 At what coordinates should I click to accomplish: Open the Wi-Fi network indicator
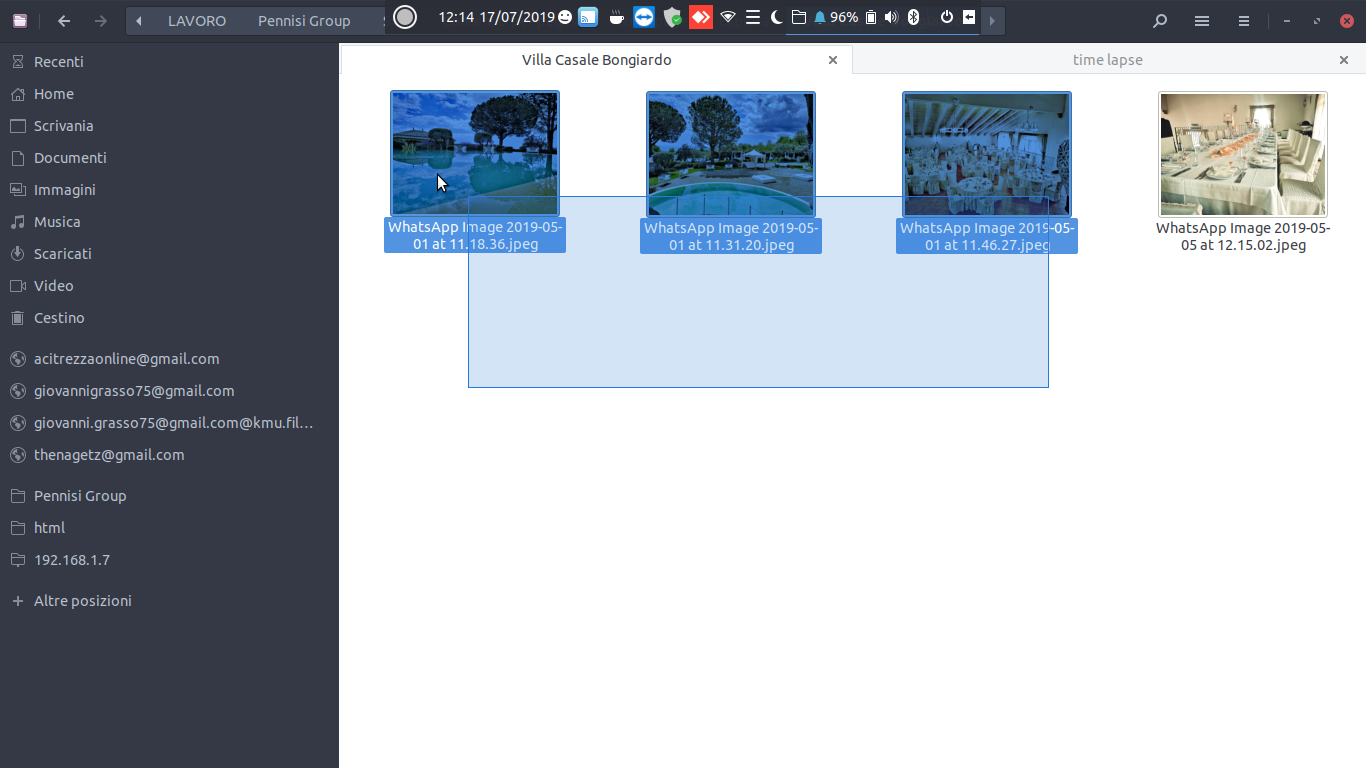pos(728,17)
